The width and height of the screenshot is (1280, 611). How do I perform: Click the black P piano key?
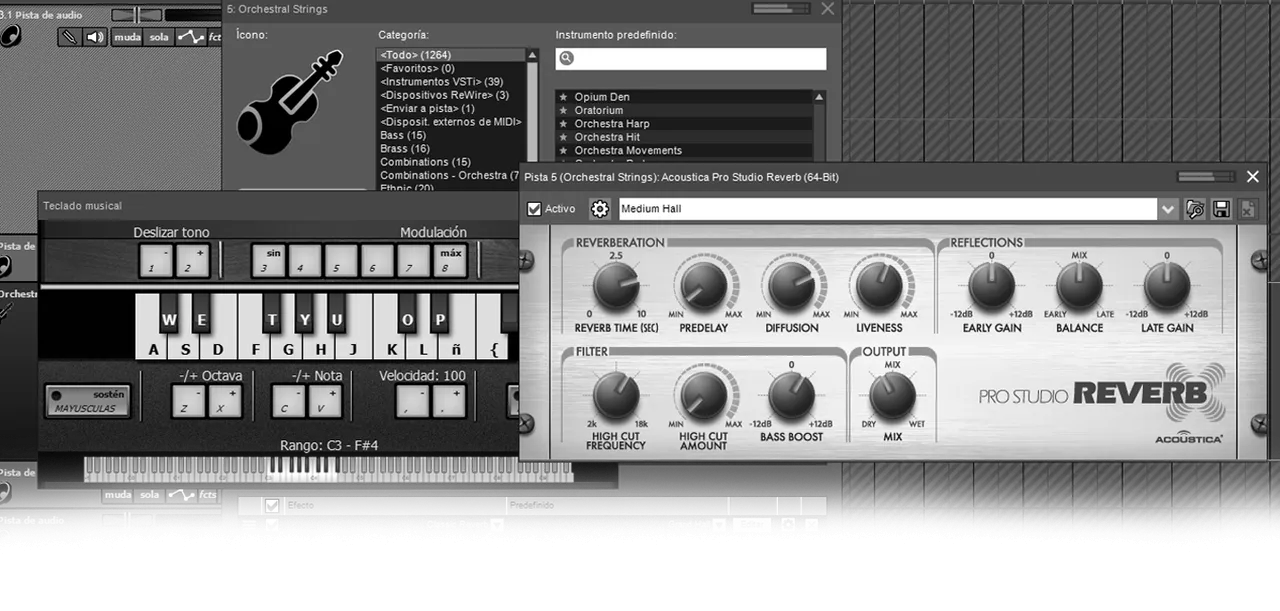click(x=440, y=313)
